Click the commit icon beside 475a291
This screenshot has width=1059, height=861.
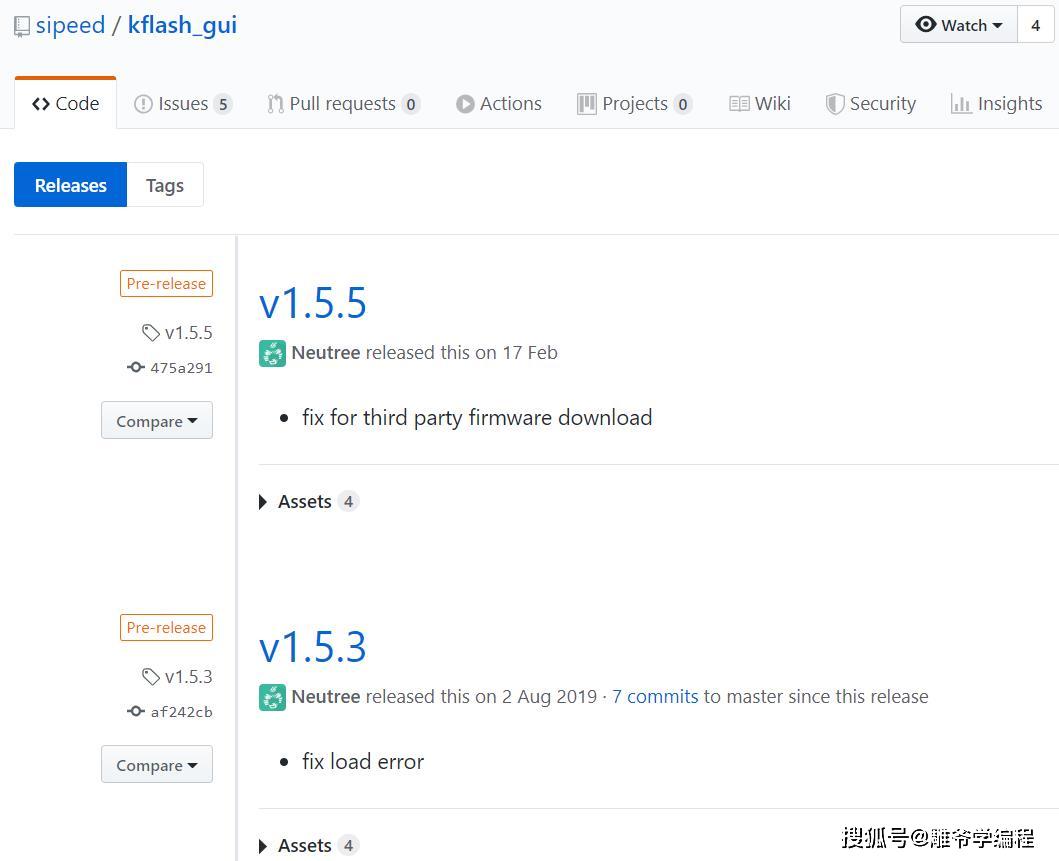click(136, 367)
